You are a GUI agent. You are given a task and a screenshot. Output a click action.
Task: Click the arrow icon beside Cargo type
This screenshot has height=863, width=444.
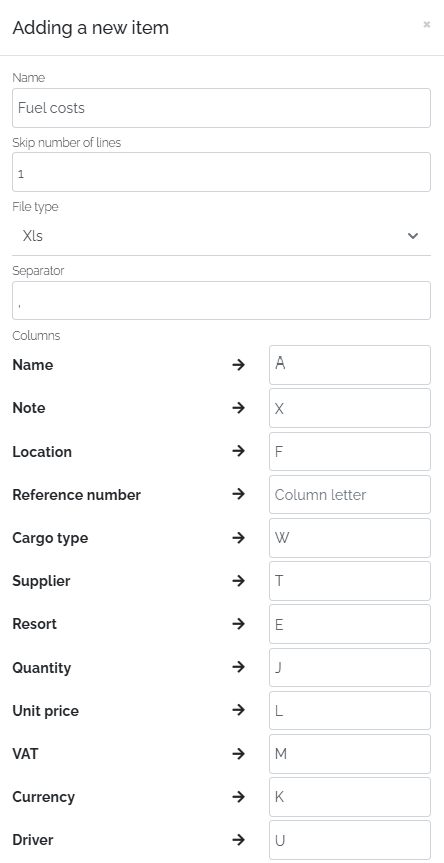(238, 537)
